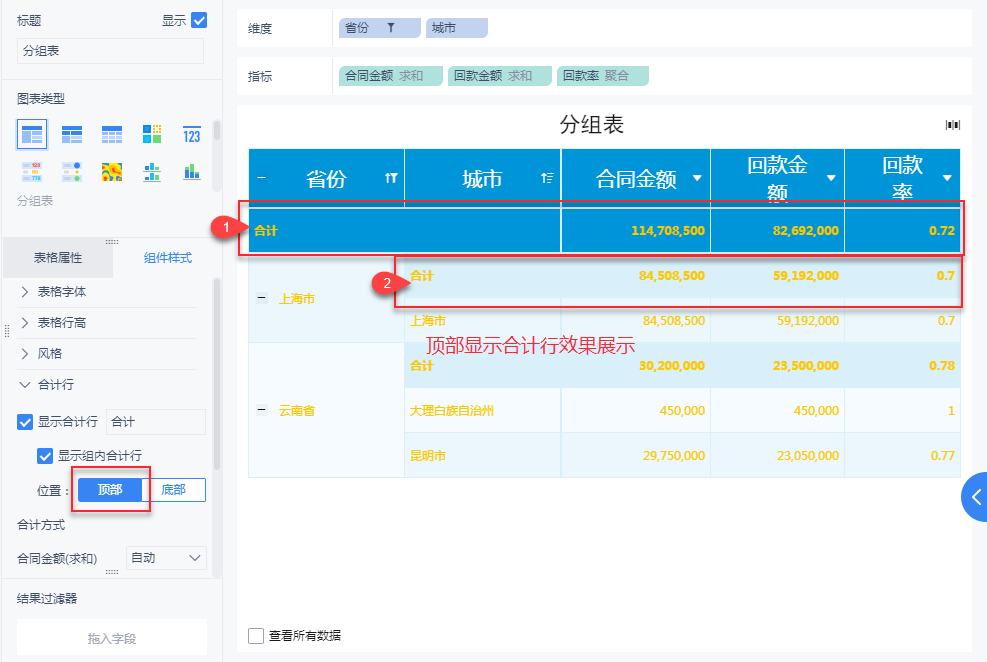Click the filter icon on 省份 dimension pill

pos(391,28)
